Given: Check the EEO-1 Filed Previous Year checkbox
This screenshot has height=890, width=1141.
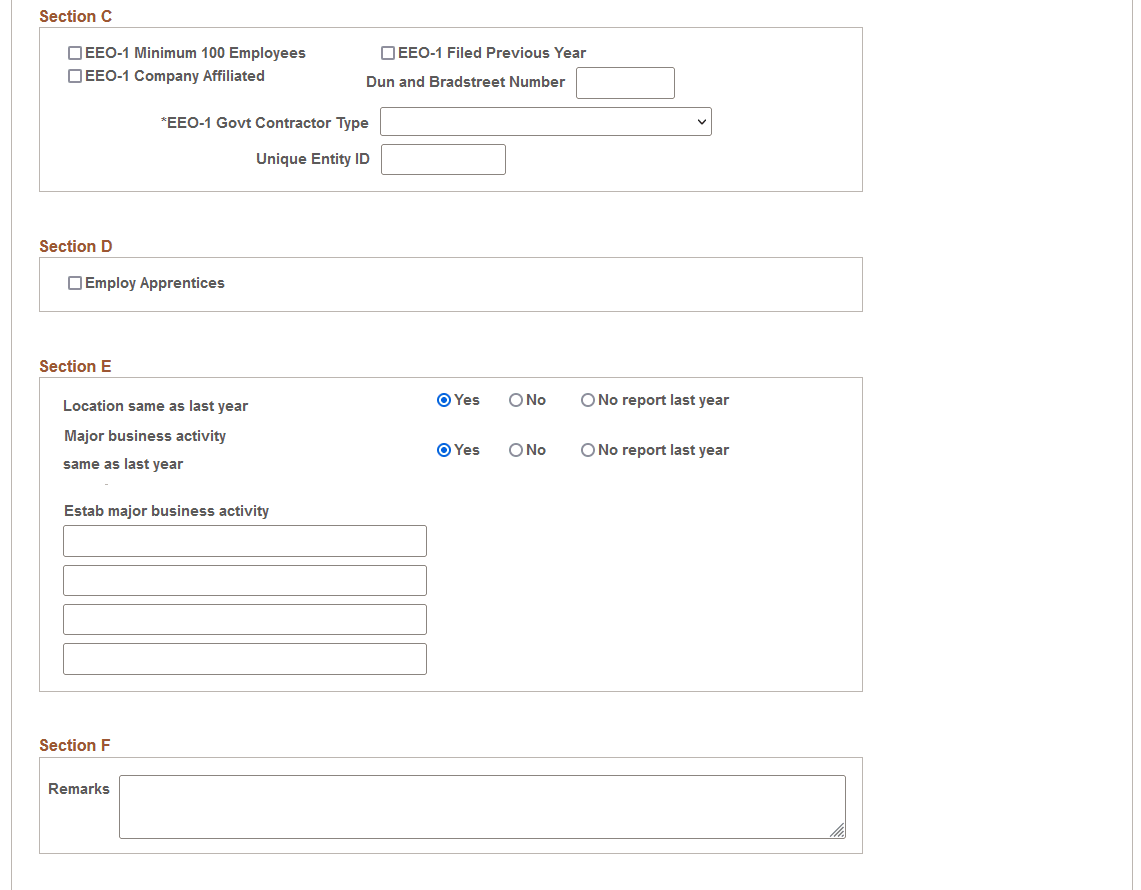Looking at the screenshot, I should [388, 52].
